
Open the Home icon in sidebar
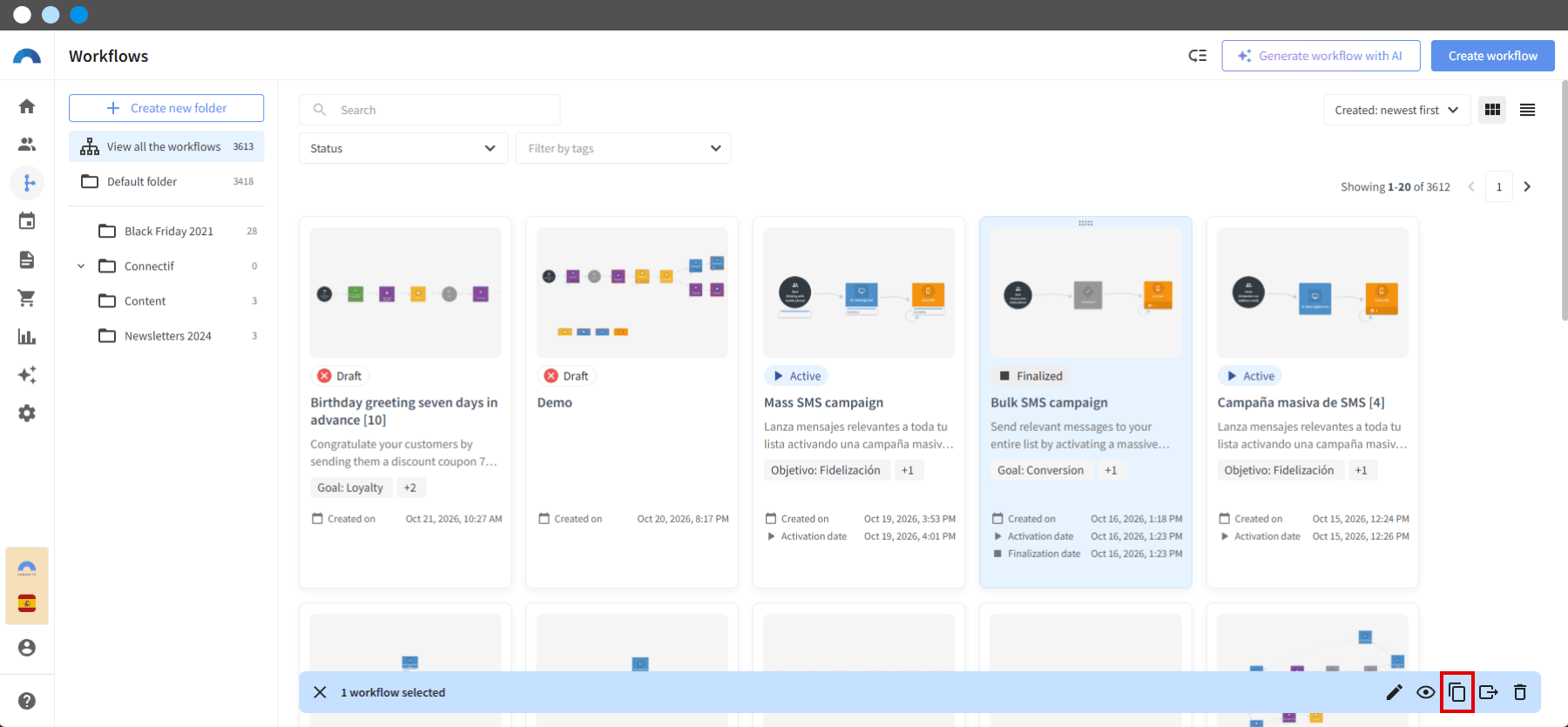(x=27, y=106)
